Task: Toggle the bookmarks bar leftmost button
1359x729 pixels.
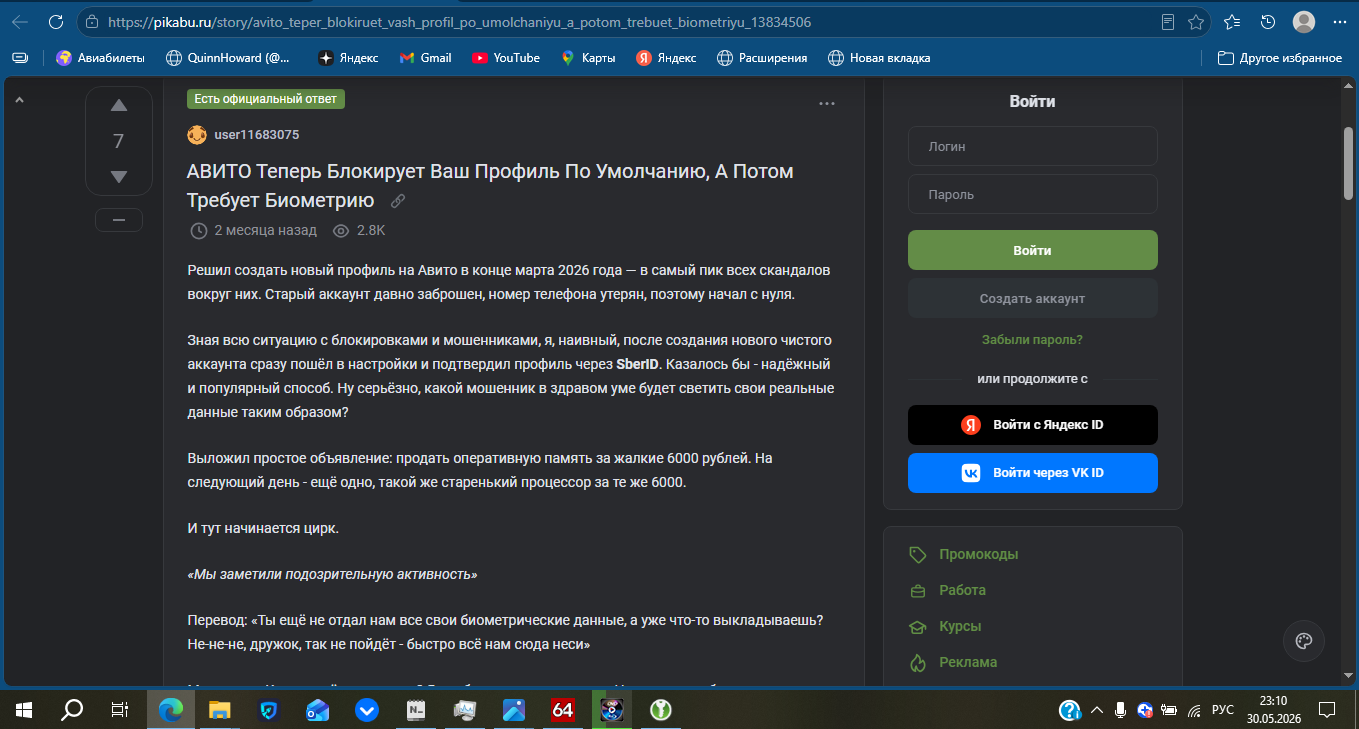Action: click(20, 58)
